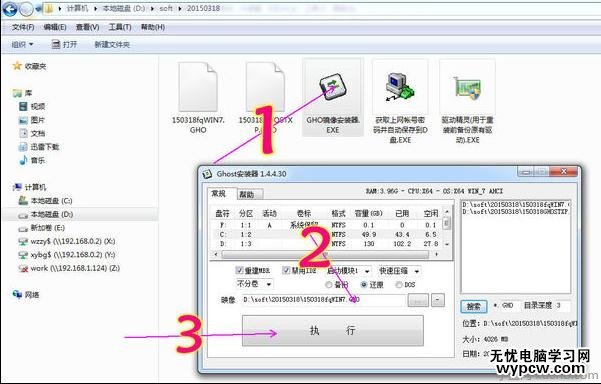Image resolution: width=601 pixels, height=384 pixels.
Task: Open 本地磁盘 (C:) in sidebar
Action: 45,200
